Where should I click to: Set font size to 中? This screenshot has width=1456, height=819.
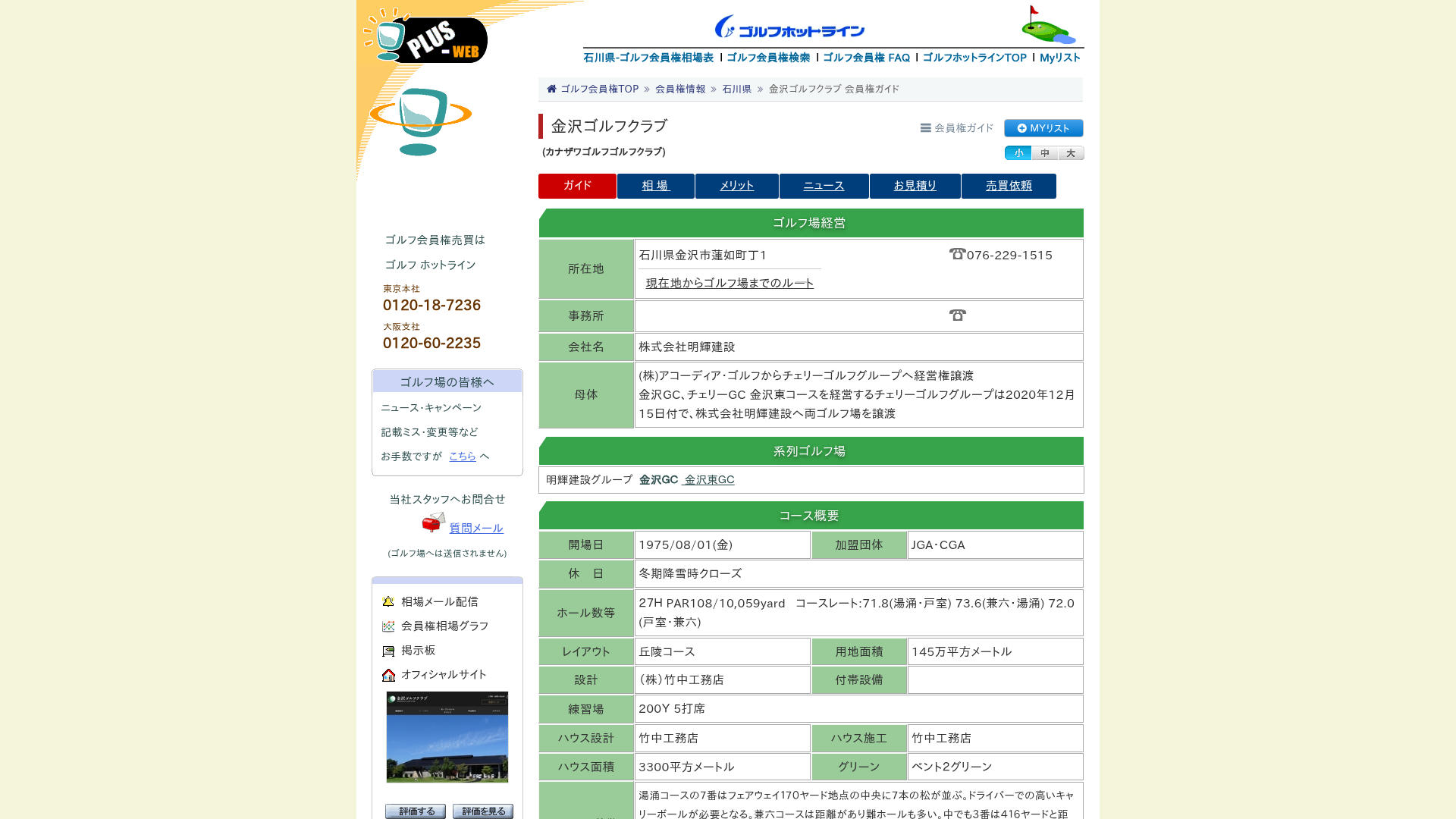1044,153
